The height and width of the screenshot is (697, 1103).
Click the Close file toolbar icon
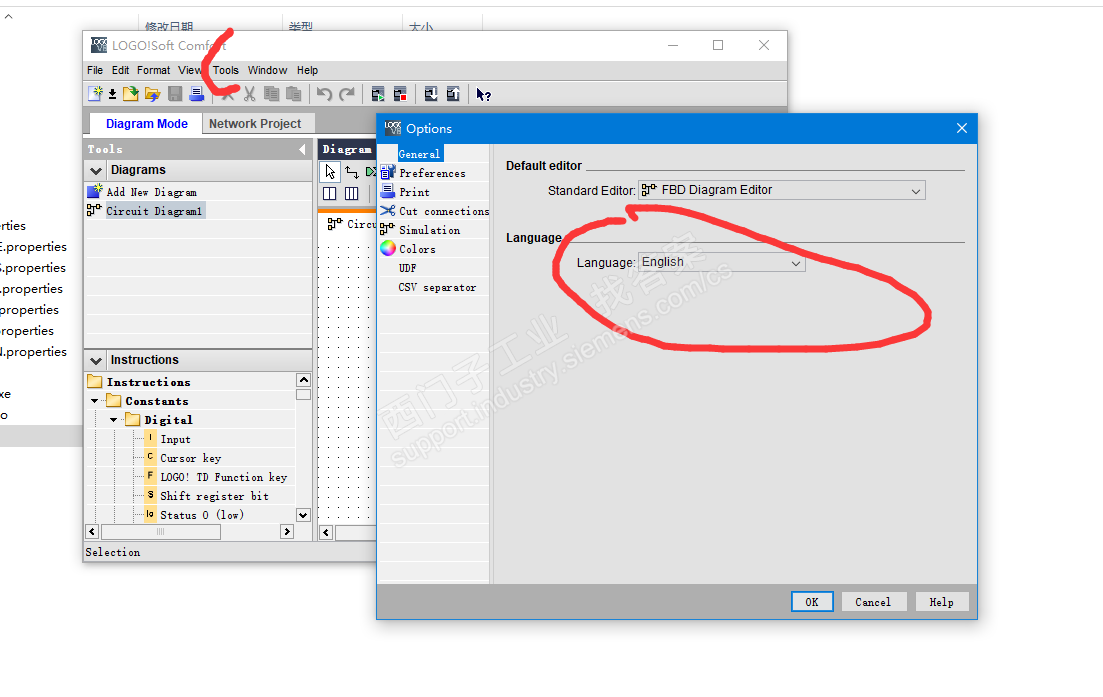pyautogui.click(x=153, y=94)
